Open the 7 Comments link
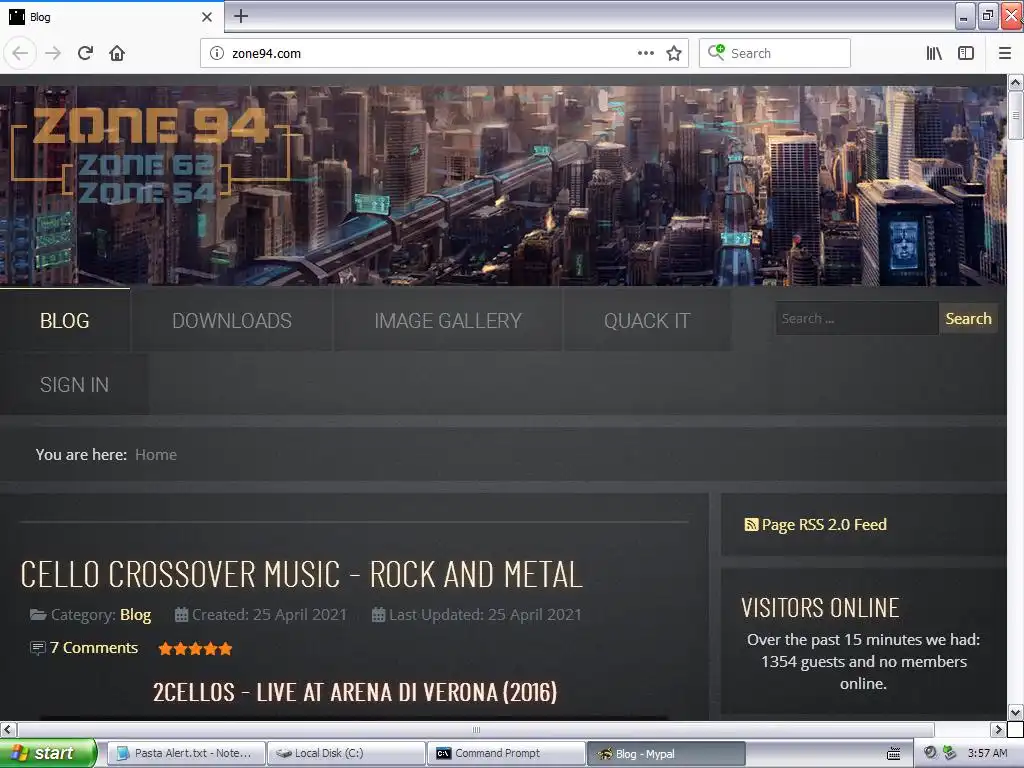 (94, 648)
